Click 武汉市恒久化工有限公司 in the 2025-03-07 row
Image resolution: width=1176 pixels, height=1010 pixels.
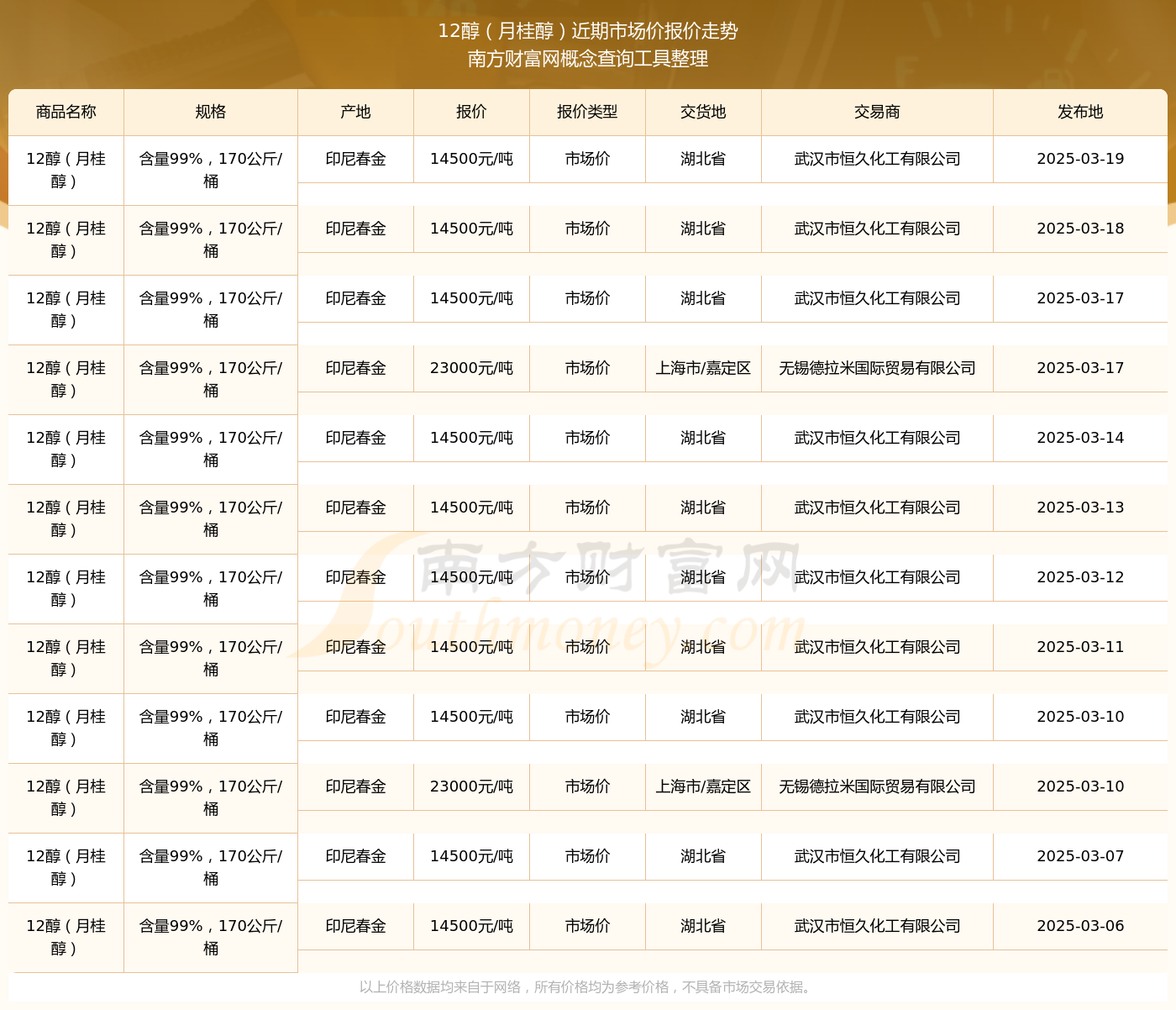877,856
